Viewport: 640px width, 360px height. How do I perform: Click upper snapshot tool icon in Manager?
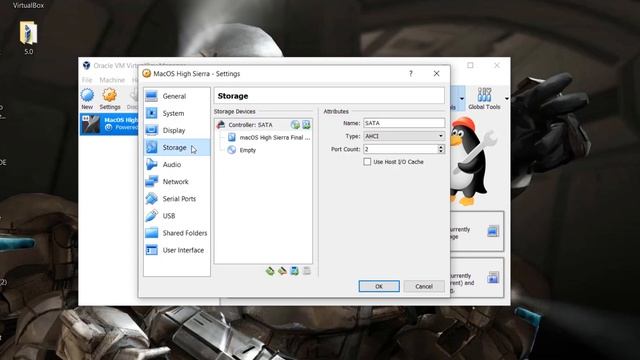coord(493,231)
